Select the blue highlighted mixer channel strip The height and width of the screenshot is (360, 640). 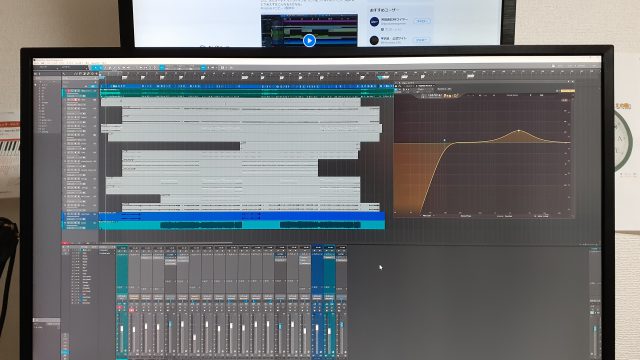click(317, 301)
